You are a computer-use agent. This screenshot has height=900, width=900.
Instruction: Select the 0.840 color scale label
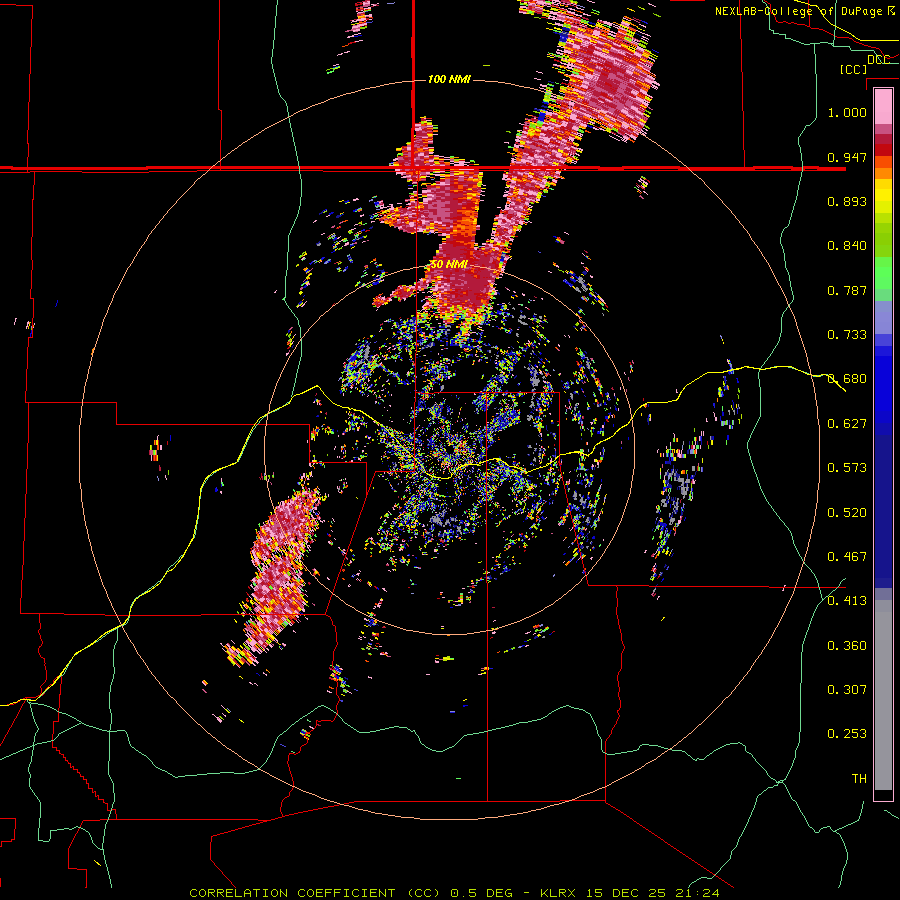click(x=847, y=246)
